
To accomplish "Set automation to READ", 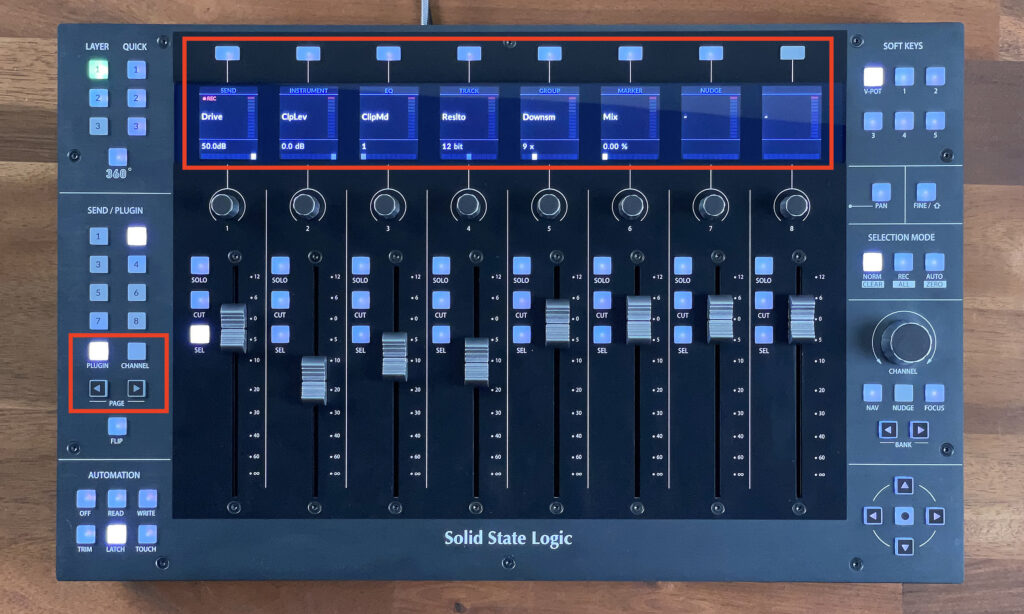I will (116, 498).
